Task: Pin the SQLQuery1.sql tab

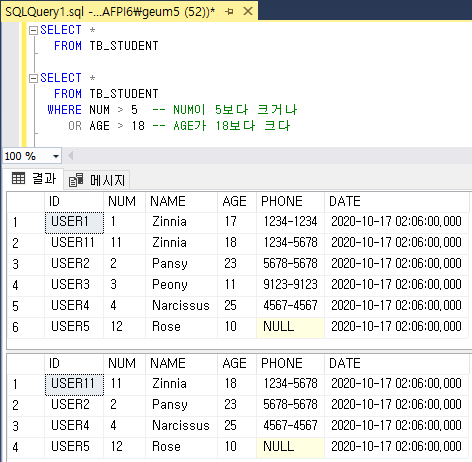Action: [x=229, y=12]
